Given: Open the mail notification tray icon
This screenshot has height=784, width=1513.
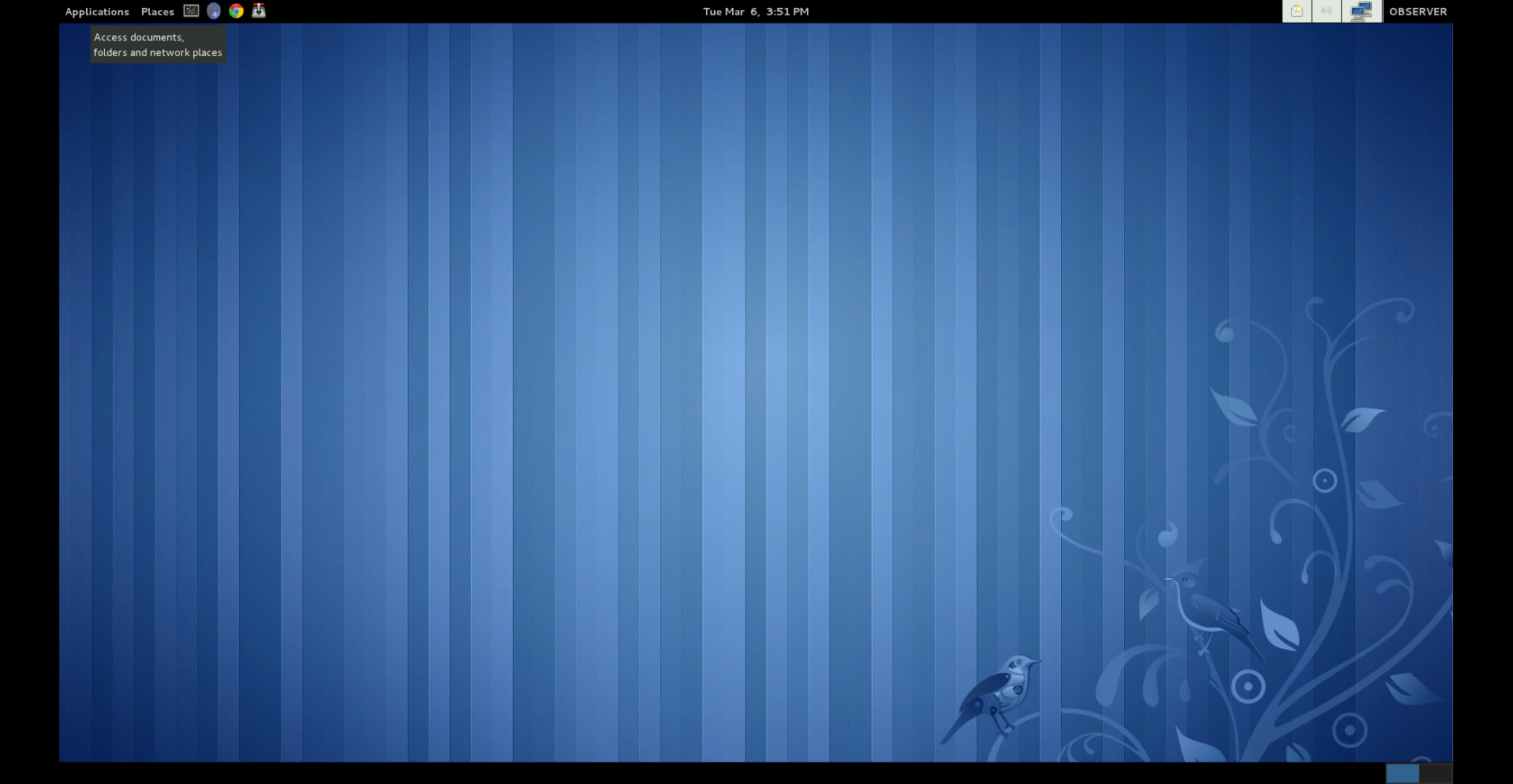Looking at the screenshot, I should [1297, 11].
